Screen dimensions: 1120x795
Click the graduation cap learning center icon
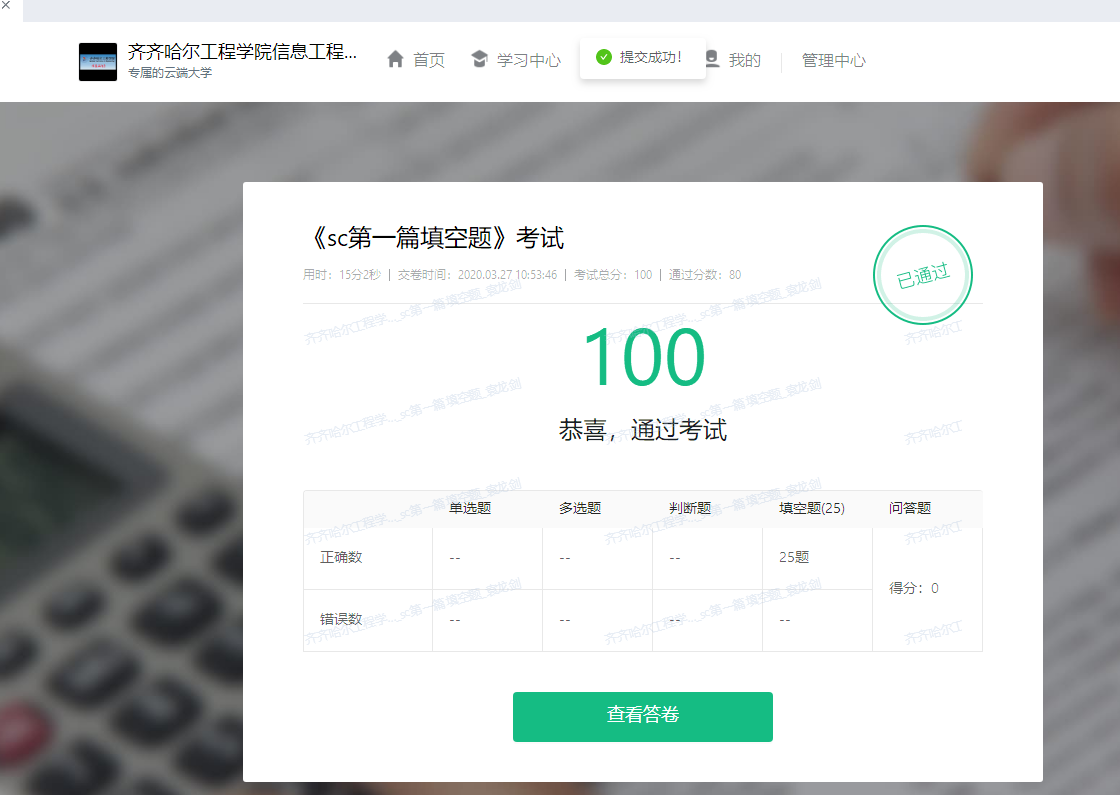tap(479, 59)
